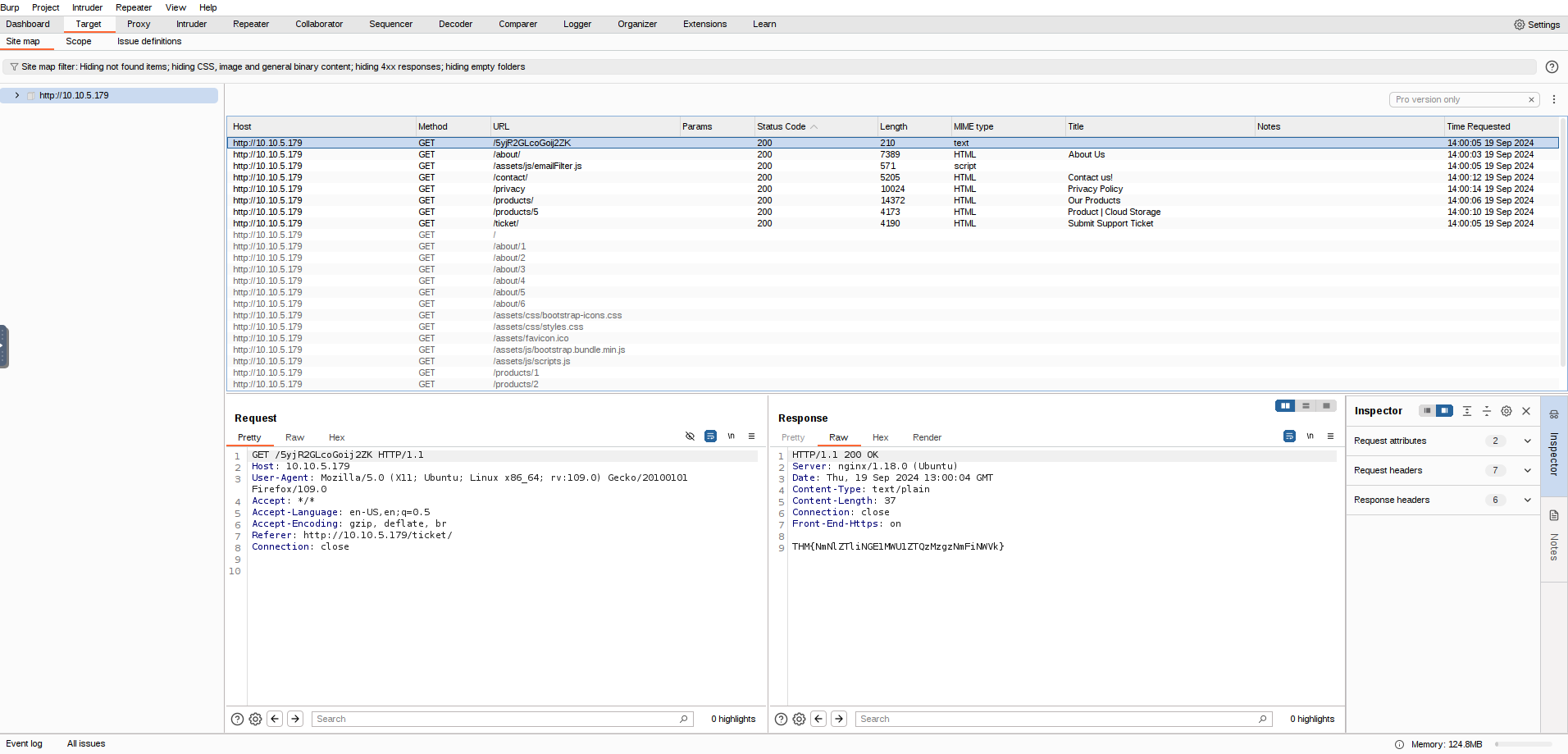Go to next match in Response search
The width and height of the screenshot is (1568, 754).
(x=839, y=720)
